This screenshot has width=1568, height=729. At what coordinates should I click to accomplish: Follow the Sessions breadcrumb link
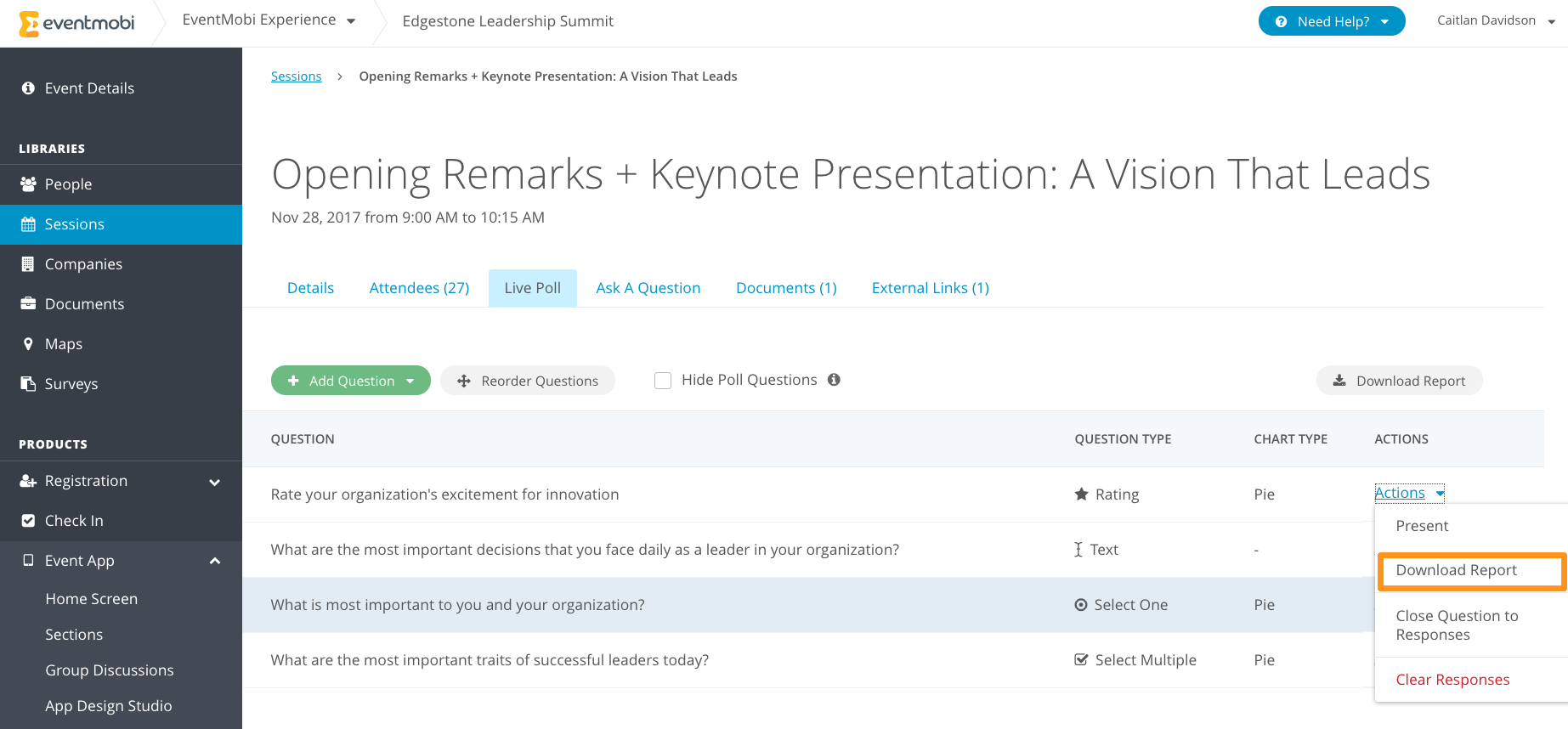tap(296, 76)
